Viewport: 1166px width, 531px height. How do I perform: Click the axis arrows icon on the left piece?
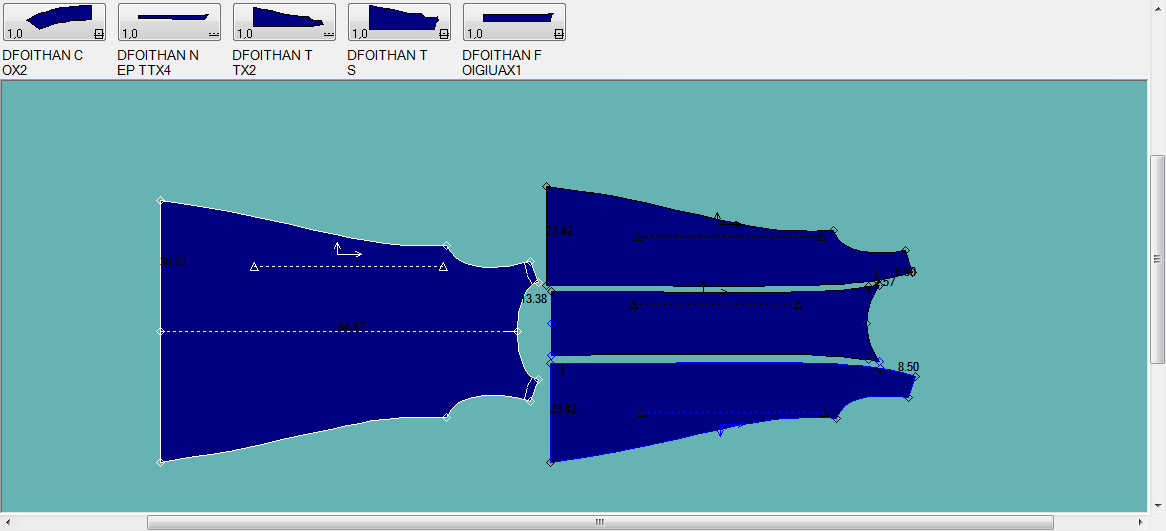tap(347, 250)
